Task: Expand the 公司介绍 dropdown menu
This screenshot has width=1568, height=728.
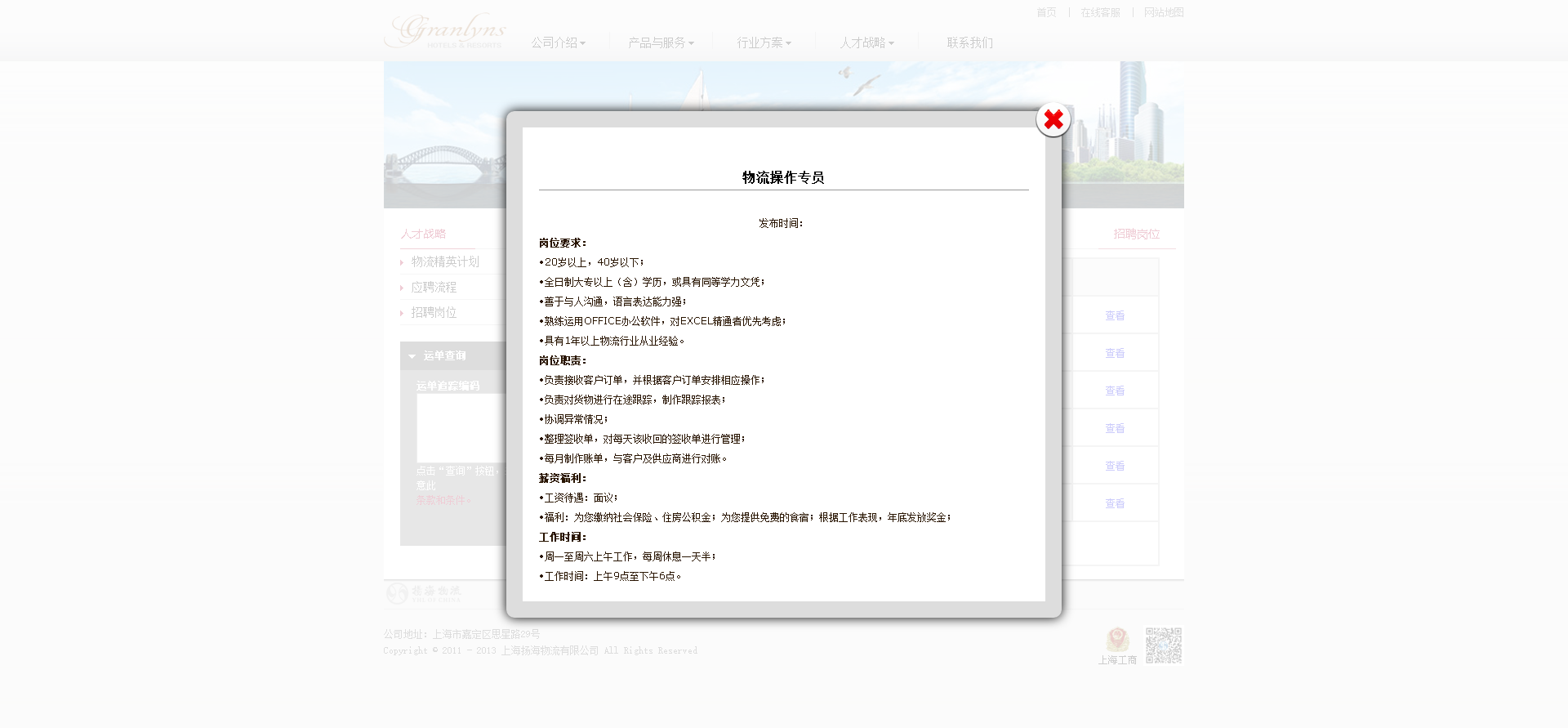Action: [558, 42]
